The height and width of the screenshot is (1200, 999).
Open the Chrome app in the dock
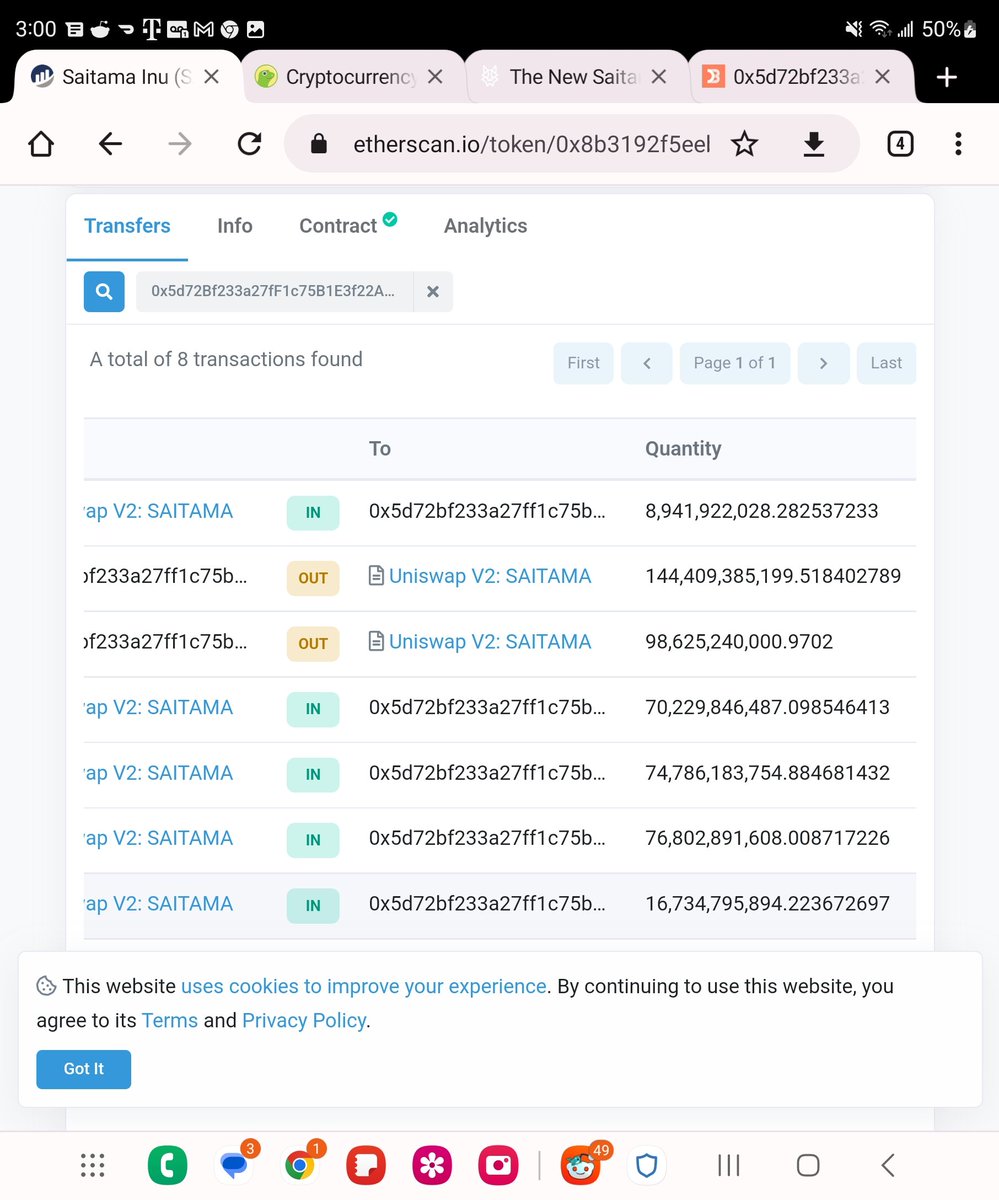coord(301,1163)
